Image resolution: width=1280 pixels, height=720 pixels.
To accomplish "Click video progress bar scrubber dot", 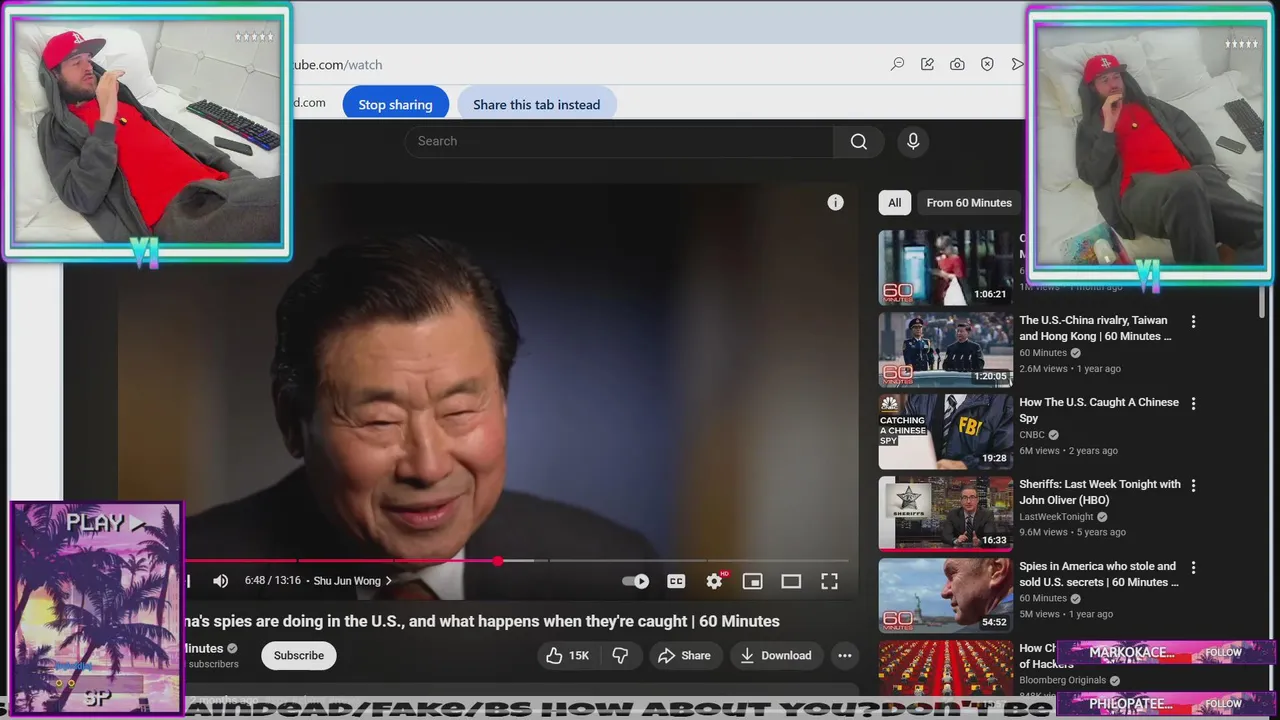I will pos(498,561).
